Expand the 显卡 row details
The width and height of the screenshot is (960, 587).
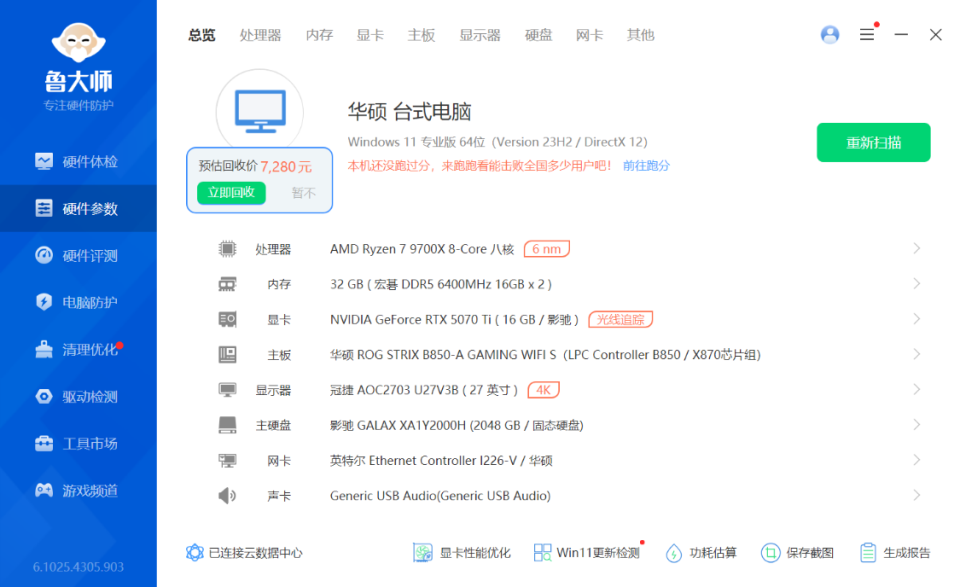tap(917, 318)
